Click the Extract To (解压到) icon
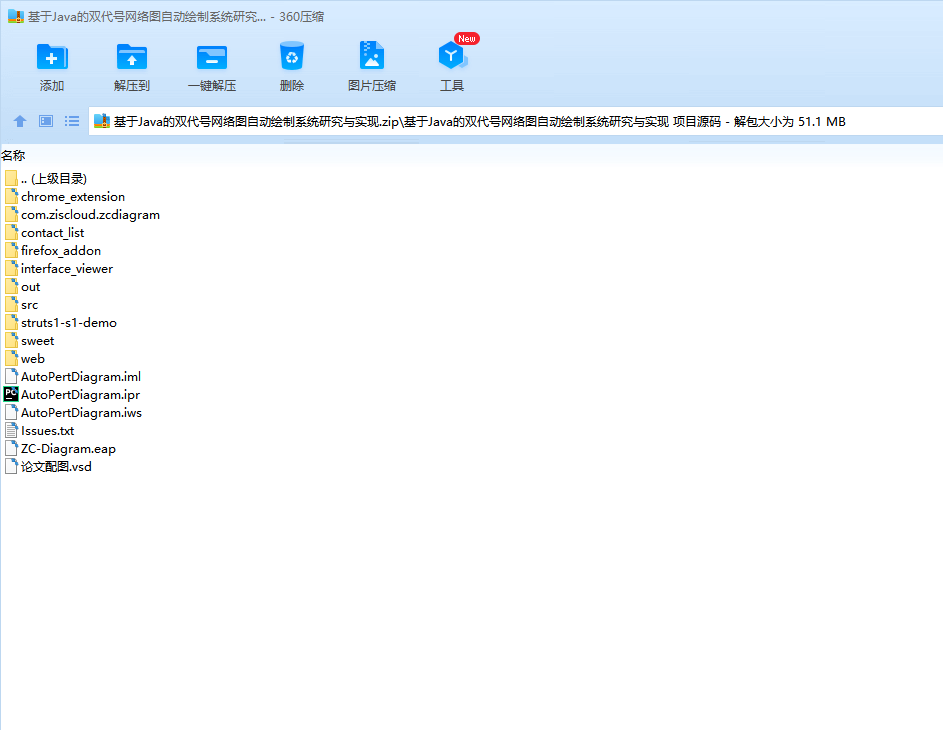943x730 pixels. 132,57
